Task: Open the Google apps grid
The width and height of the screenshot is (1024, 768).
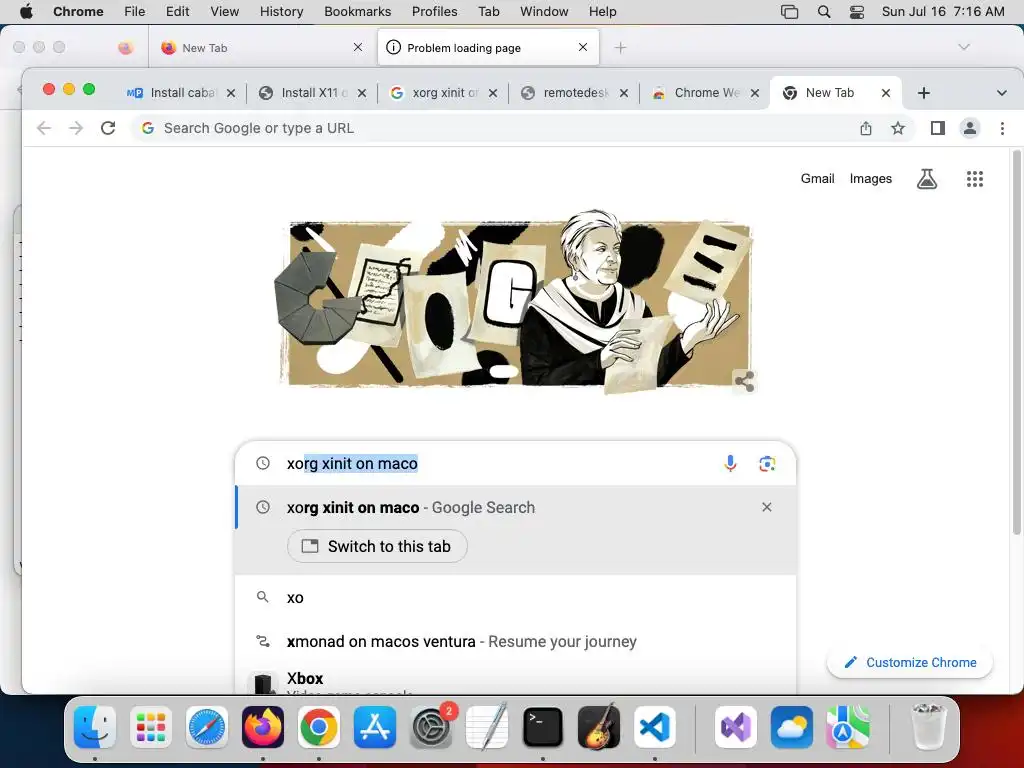Action: click(974, 179)
